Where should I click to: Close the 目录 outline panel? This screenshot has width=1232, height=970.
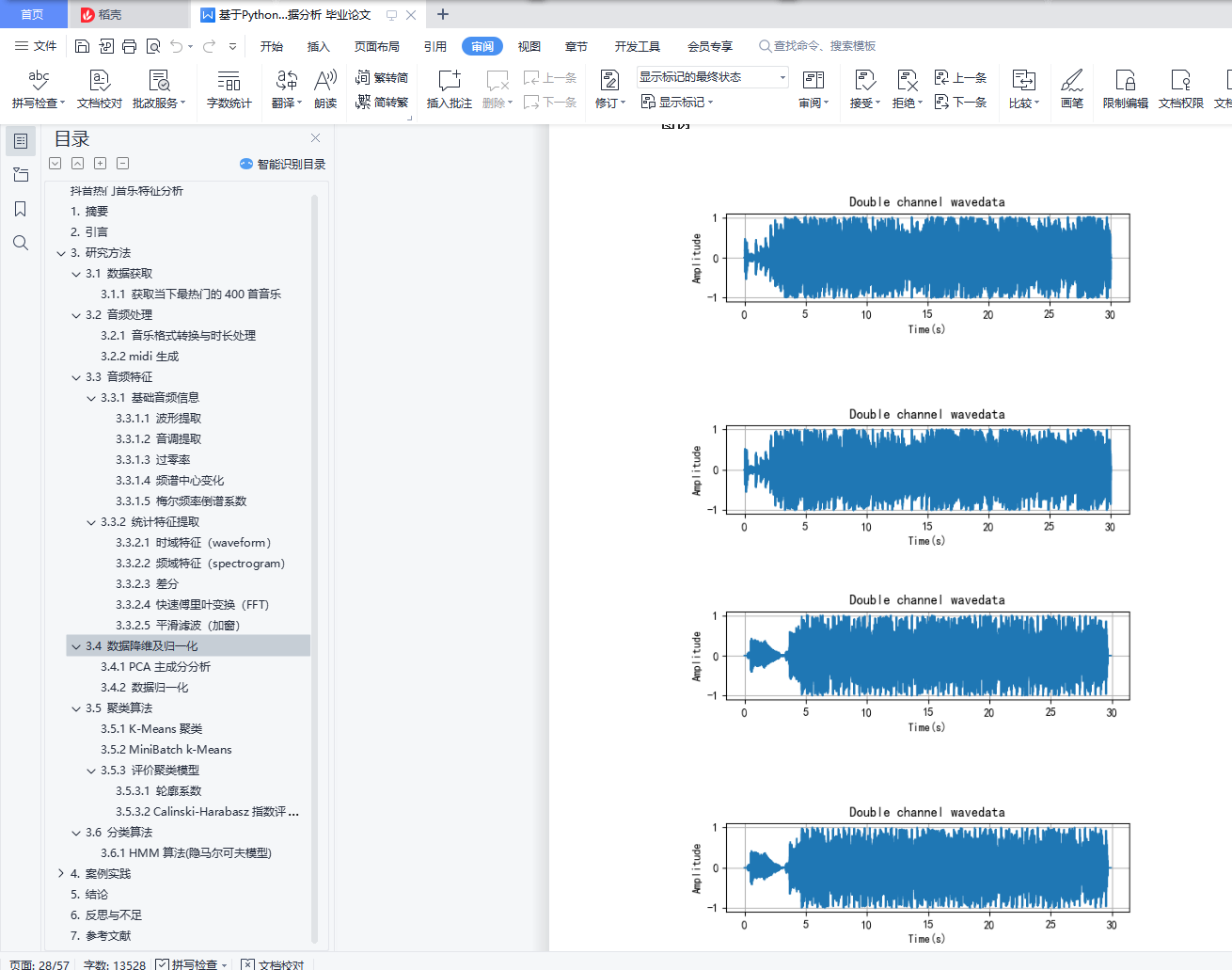coord(316,138)
